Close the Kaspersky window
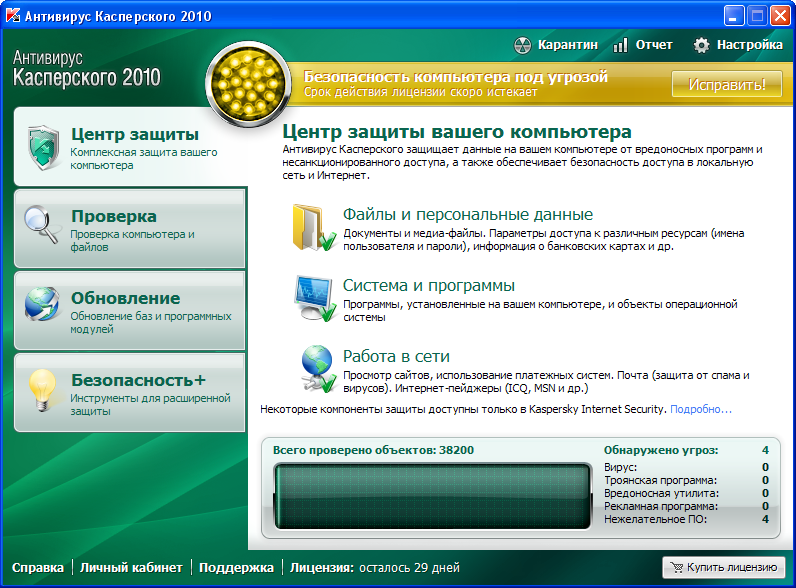The height and width of the screenshot is (588, 796). 780,16
